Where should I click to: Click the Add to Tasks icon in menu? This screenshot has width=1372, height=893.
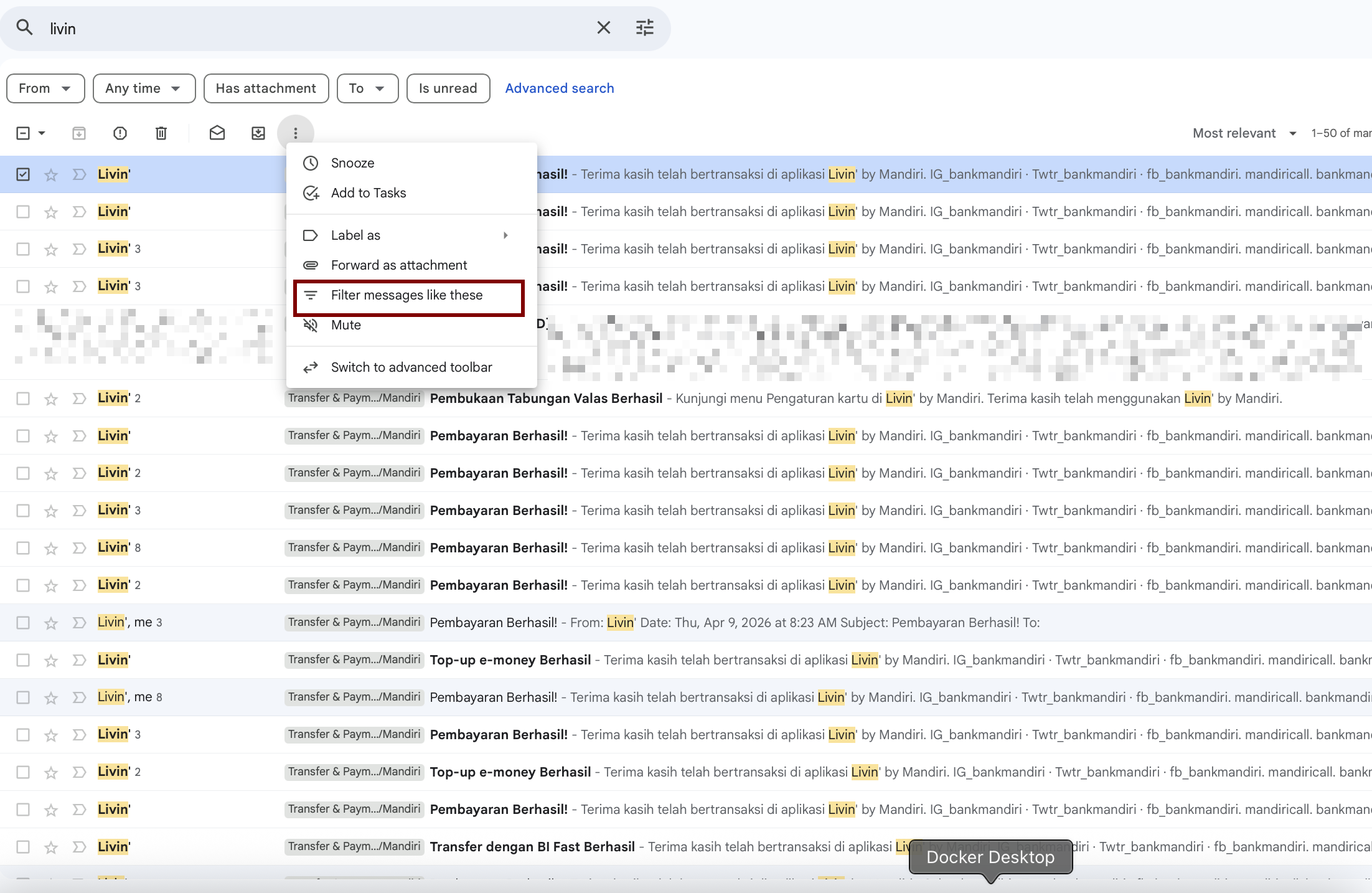pyautogui.click(x=311, y=193)
